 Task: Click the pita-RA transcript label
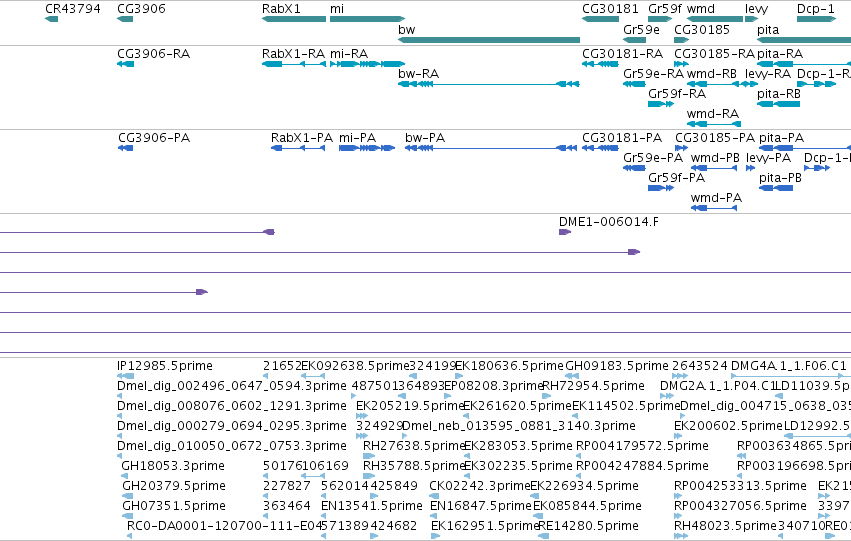(x=780, y=54)
